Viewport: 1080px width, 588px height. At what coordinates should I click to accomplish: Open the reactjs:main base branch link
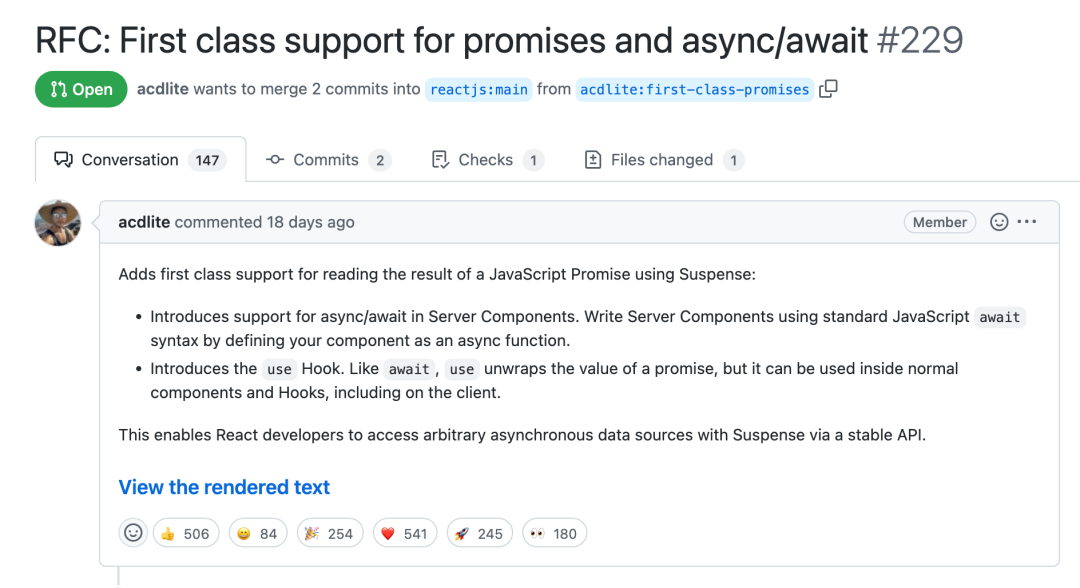pyautogui.click(x=479, y=90)
